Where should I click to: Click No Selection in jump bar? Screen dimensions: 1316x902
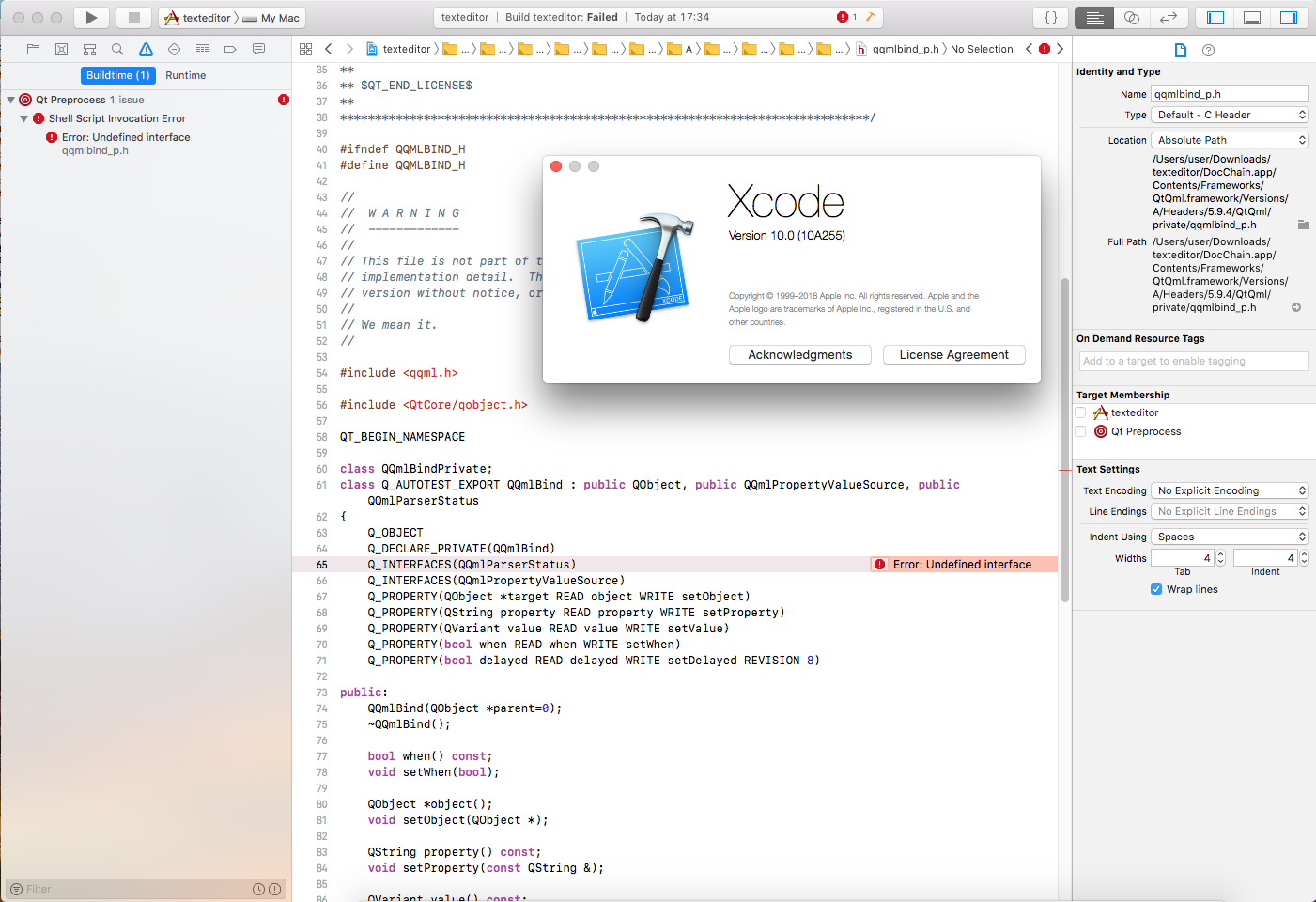(982, 49)
